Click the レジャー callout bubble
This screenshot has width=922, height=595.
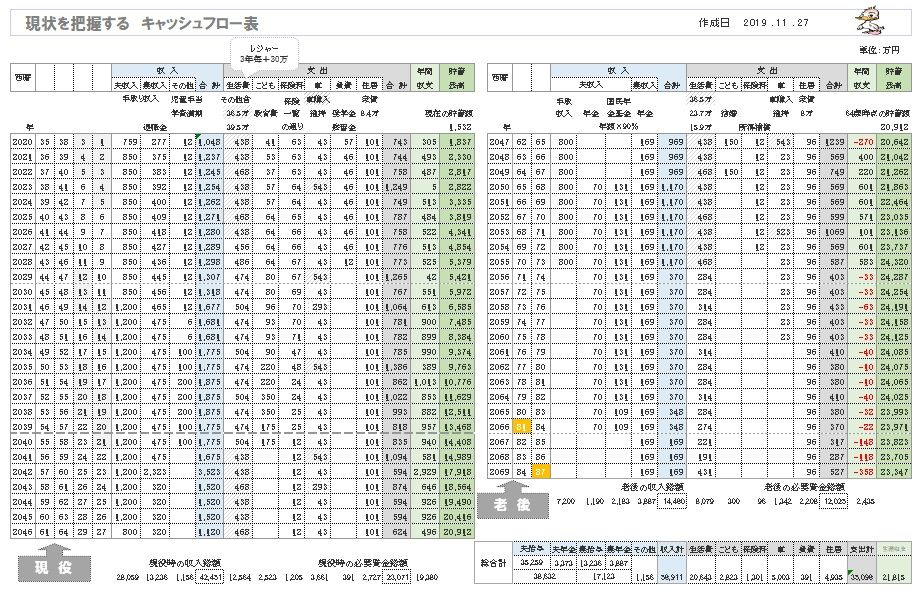click(x=264, y=53)
